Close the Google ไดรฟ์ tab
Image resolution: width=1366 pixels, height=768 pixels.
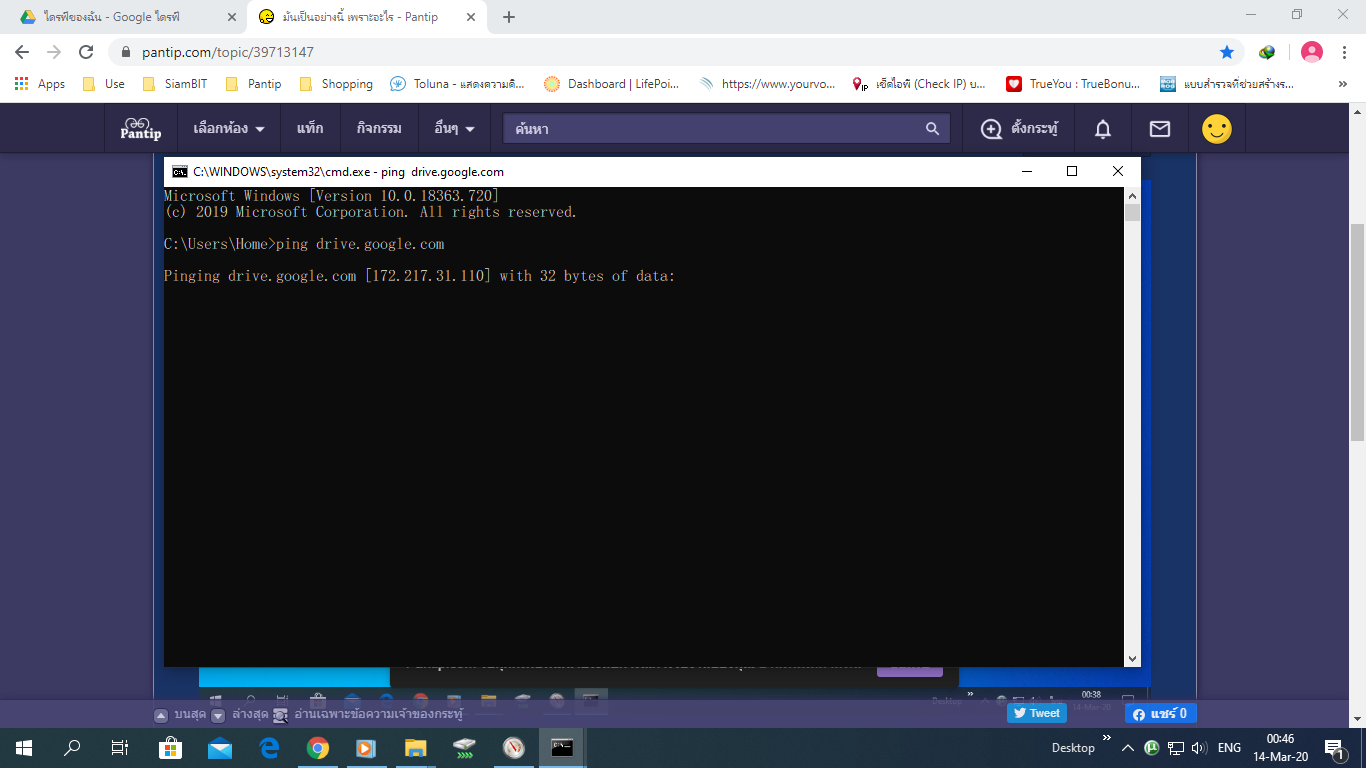[232, 17]
